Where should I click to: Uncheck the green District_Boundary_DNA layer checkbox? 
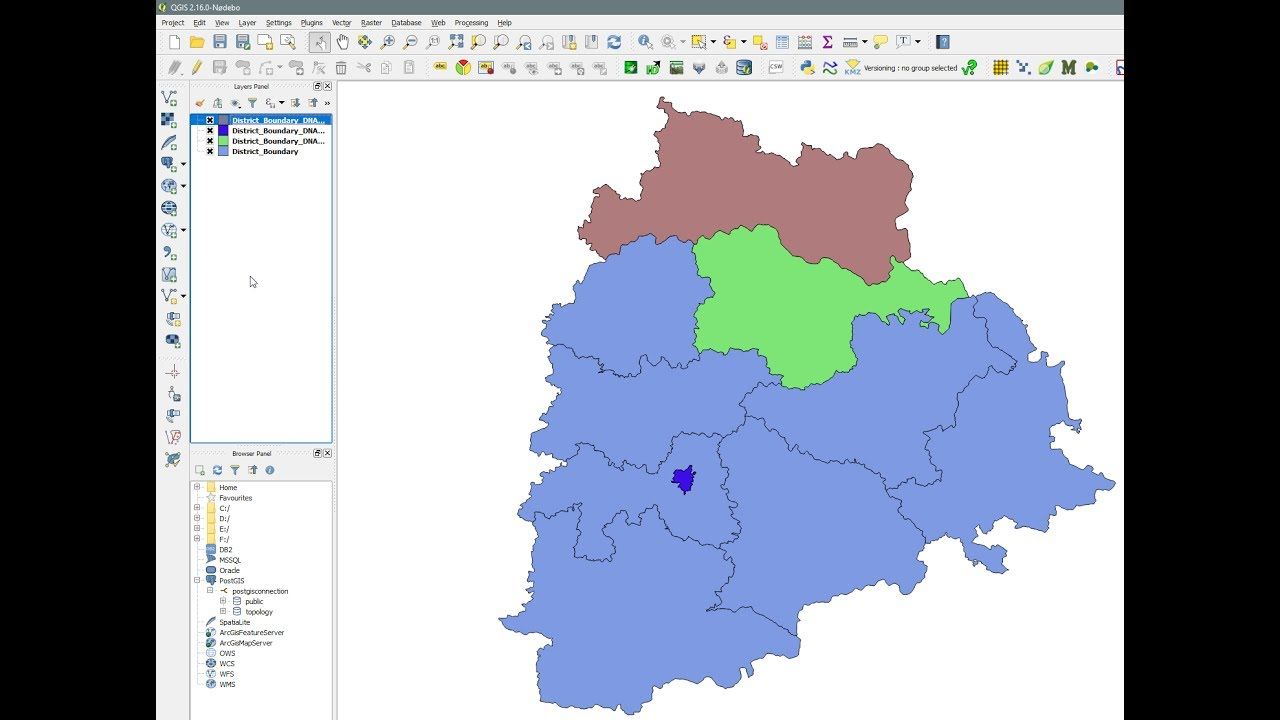(x=210, y=141)
